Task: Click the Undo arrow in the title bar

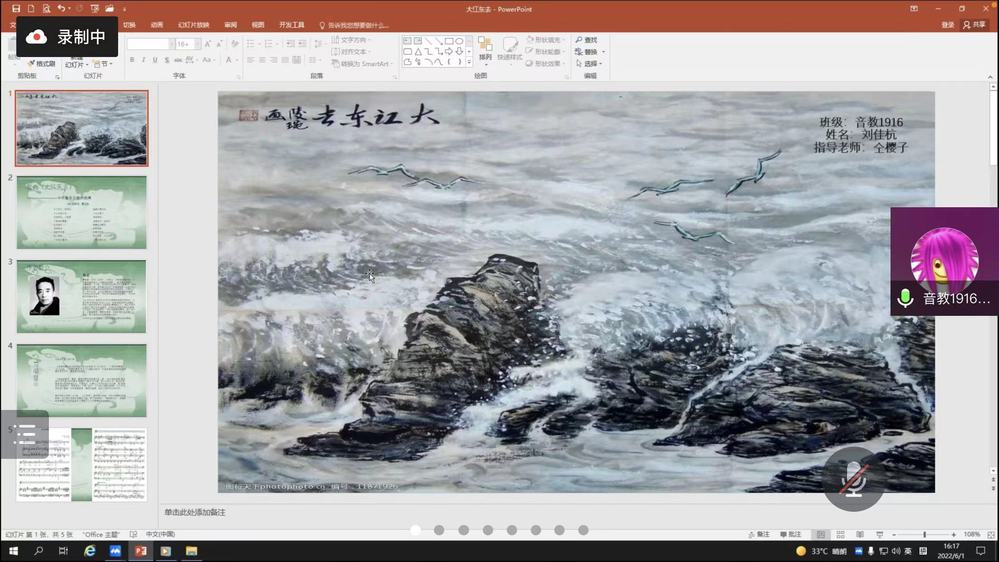Action: [x=61, y=8]
